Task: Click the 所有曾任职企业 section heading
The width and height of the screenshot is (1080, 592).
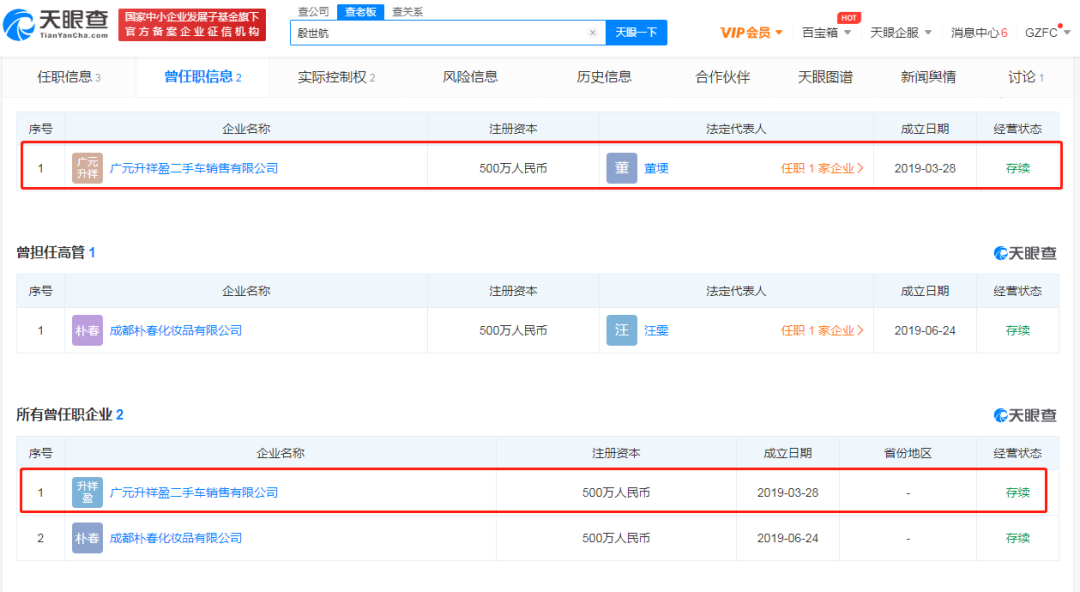Action: pos(70,414)
